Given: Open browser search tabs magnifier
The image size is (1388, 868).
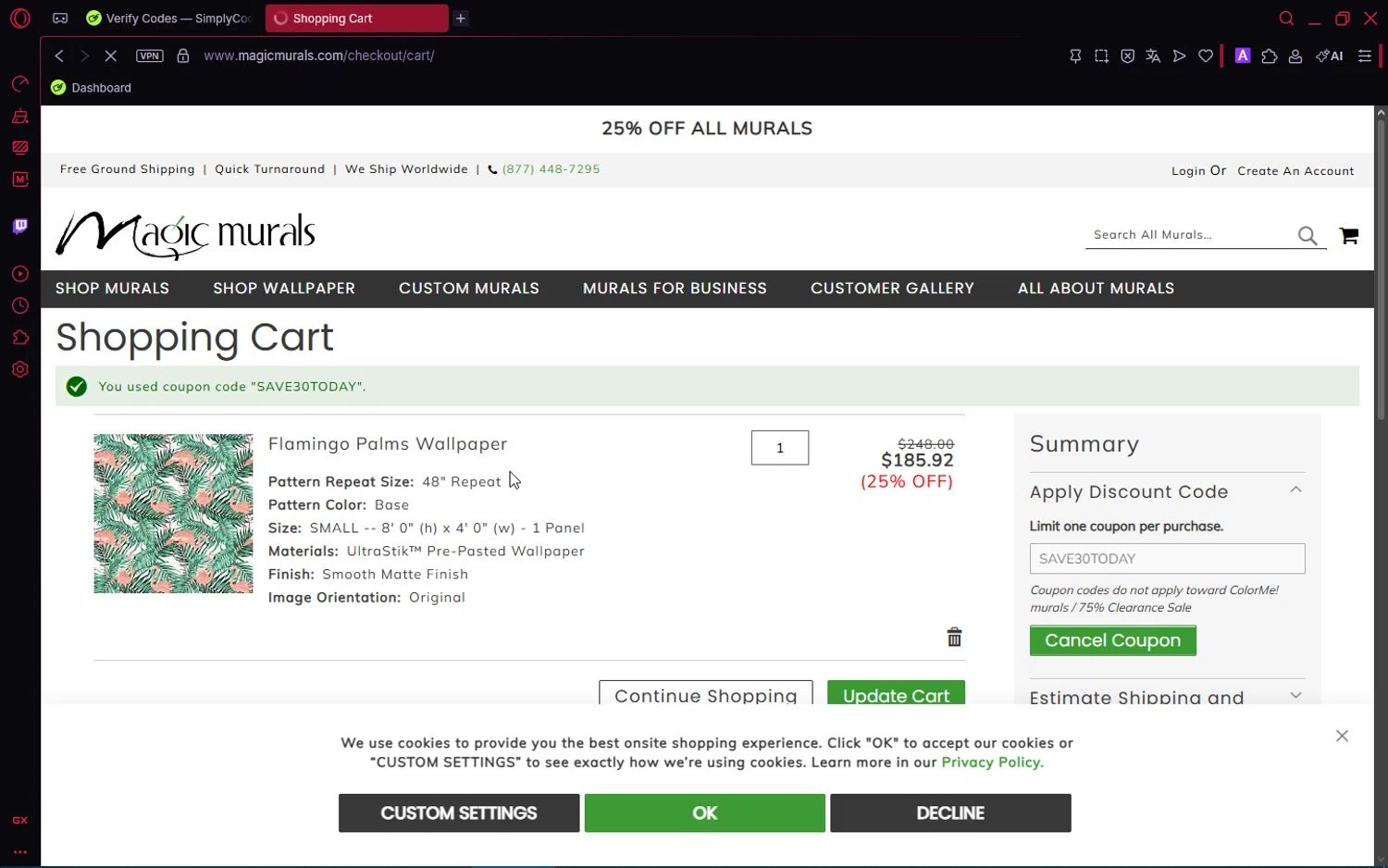Looking at the screenshot, I should tap(1285, 18).
